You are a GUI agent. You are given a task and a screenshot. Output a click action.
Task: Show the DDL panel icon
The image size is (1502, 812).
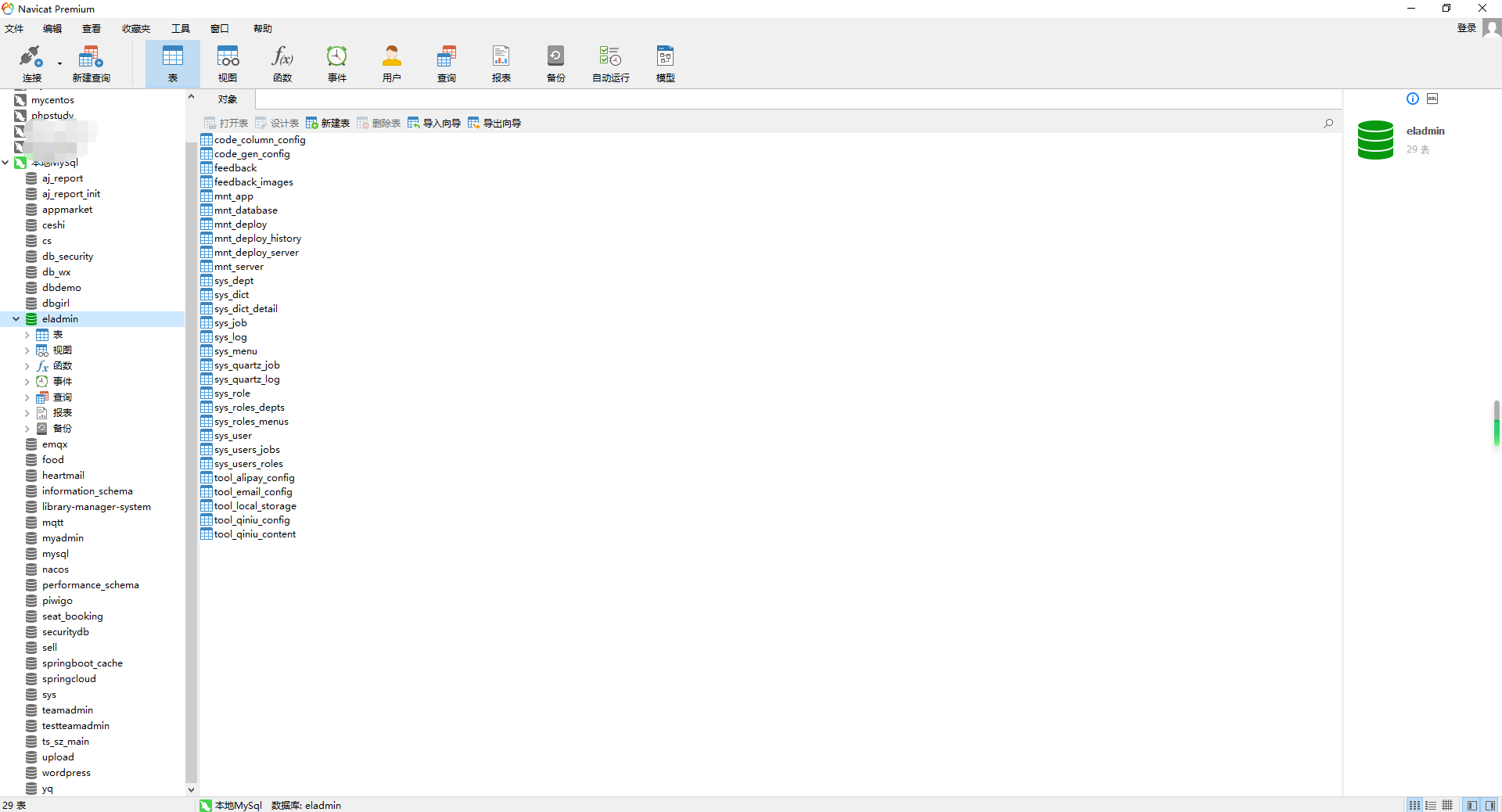point(1432,99)
